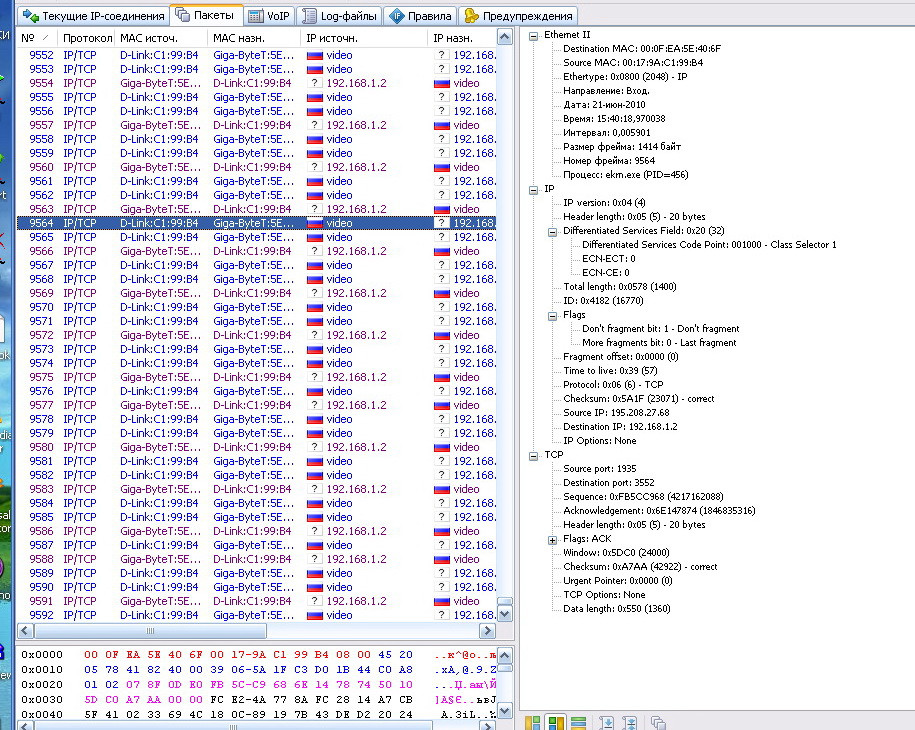Select the Ethertype: 0x0800 line

click(x=625, y=77)
